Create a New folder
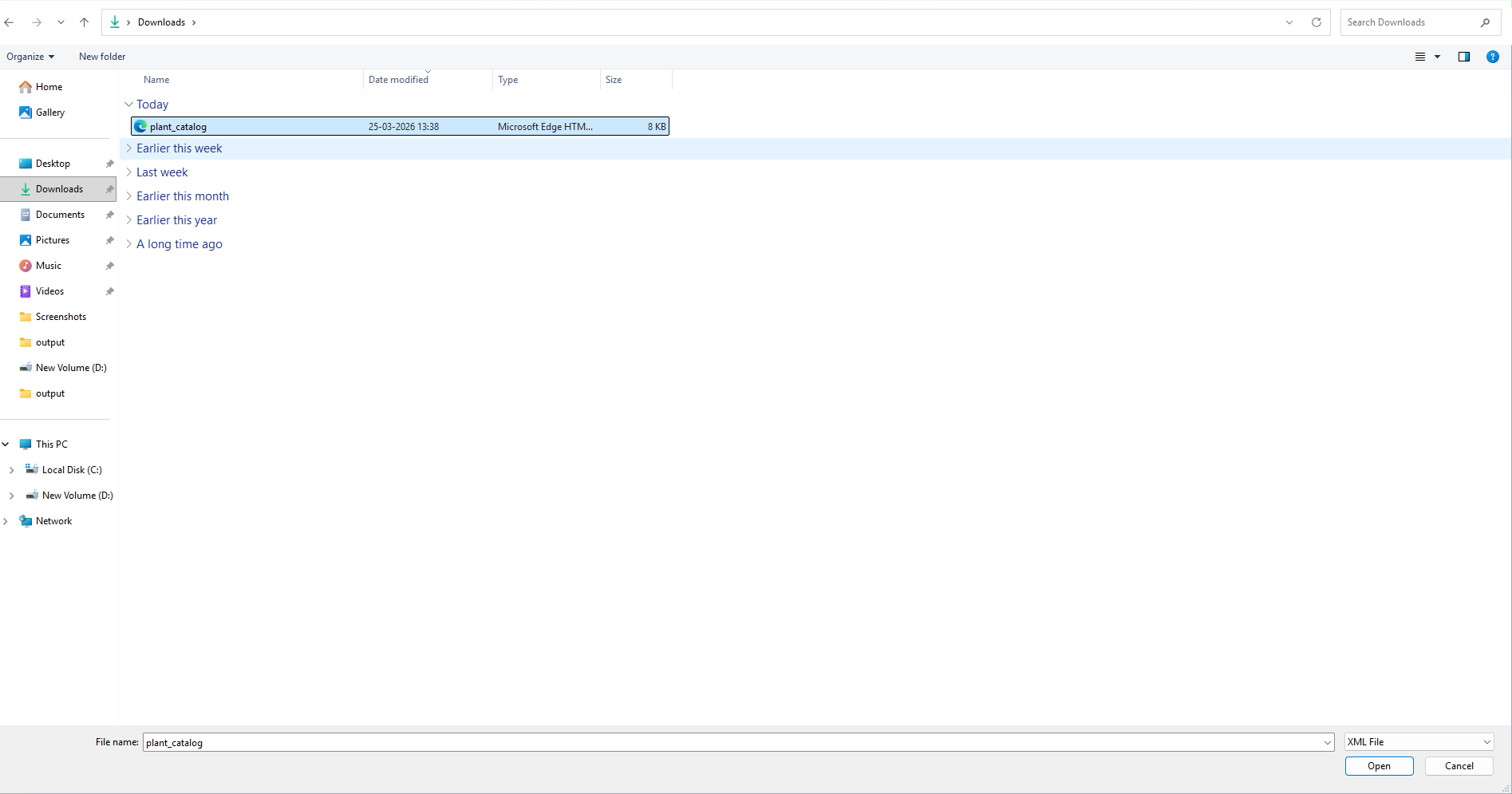This screenshot has height=794, width=1512. click(102, 57)
